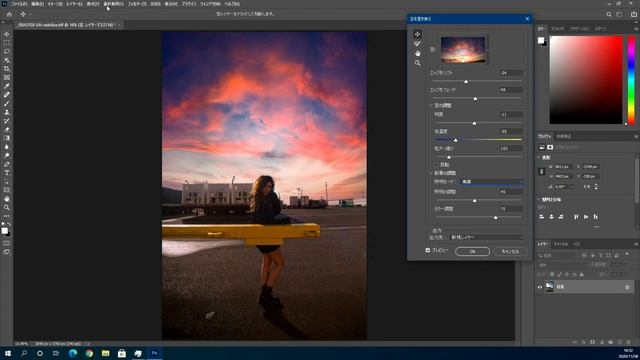Select the Rectangle shape tool

coord(7,190)
